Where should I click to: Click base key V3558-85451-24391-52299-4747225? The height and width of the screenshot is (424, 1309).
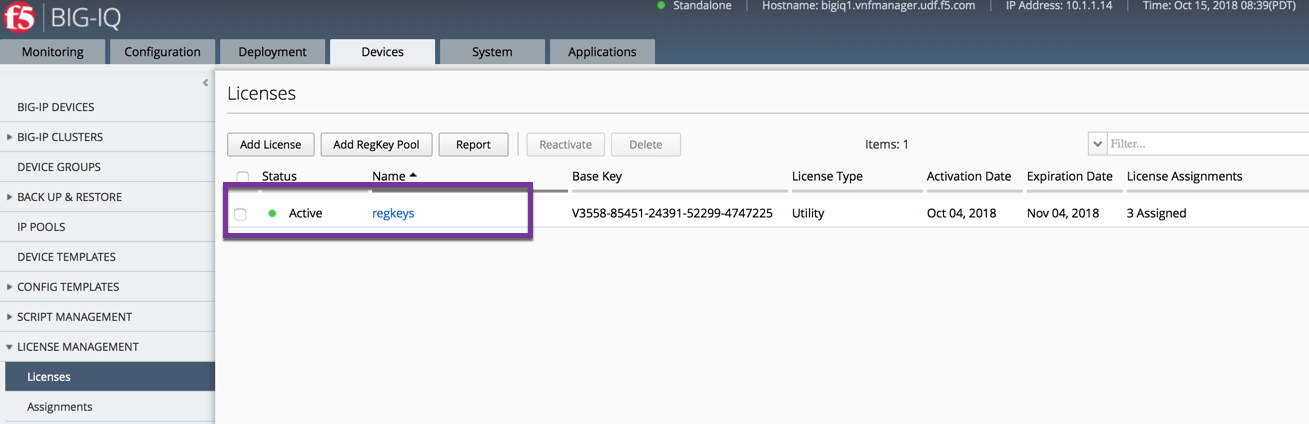tap(672, 213)
